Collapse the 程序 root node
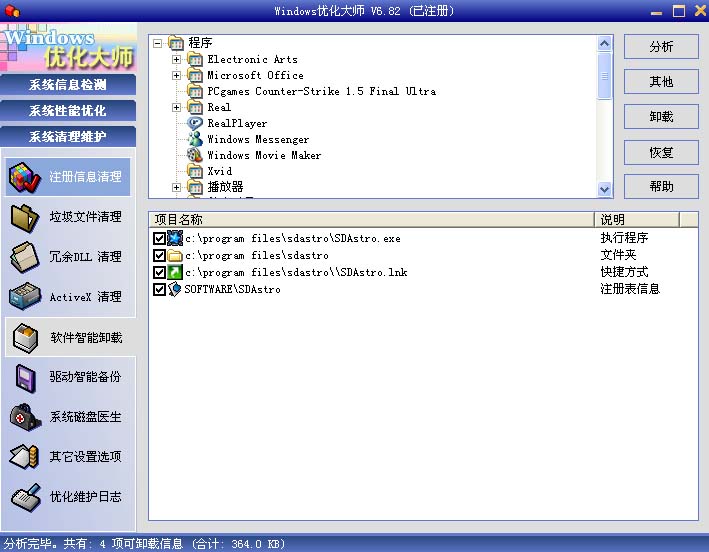Screen dimensions: 709x552 157,43
